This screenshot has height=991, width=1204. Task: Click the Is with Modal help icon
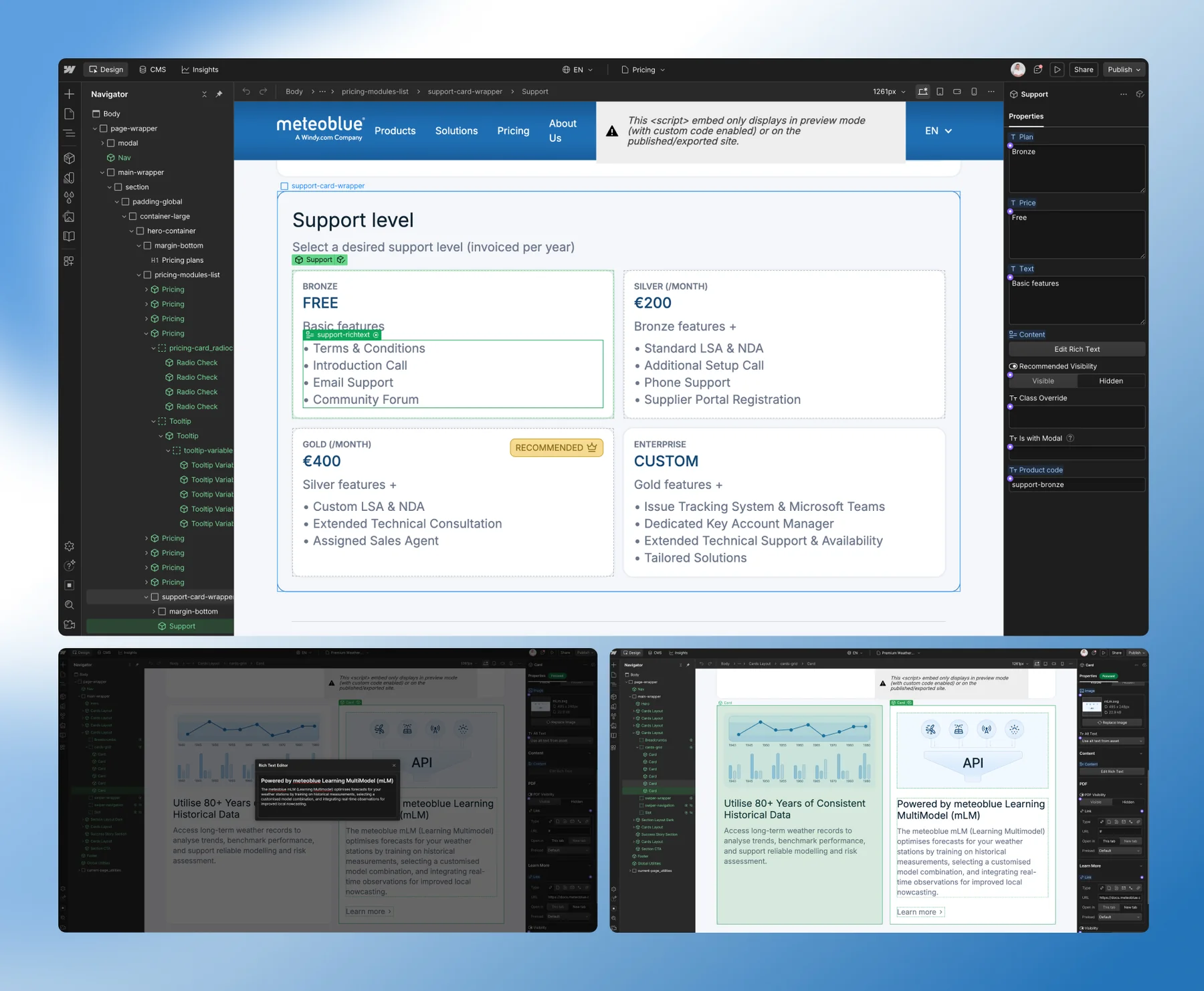pyautogui.click(x=1070, y=439)
